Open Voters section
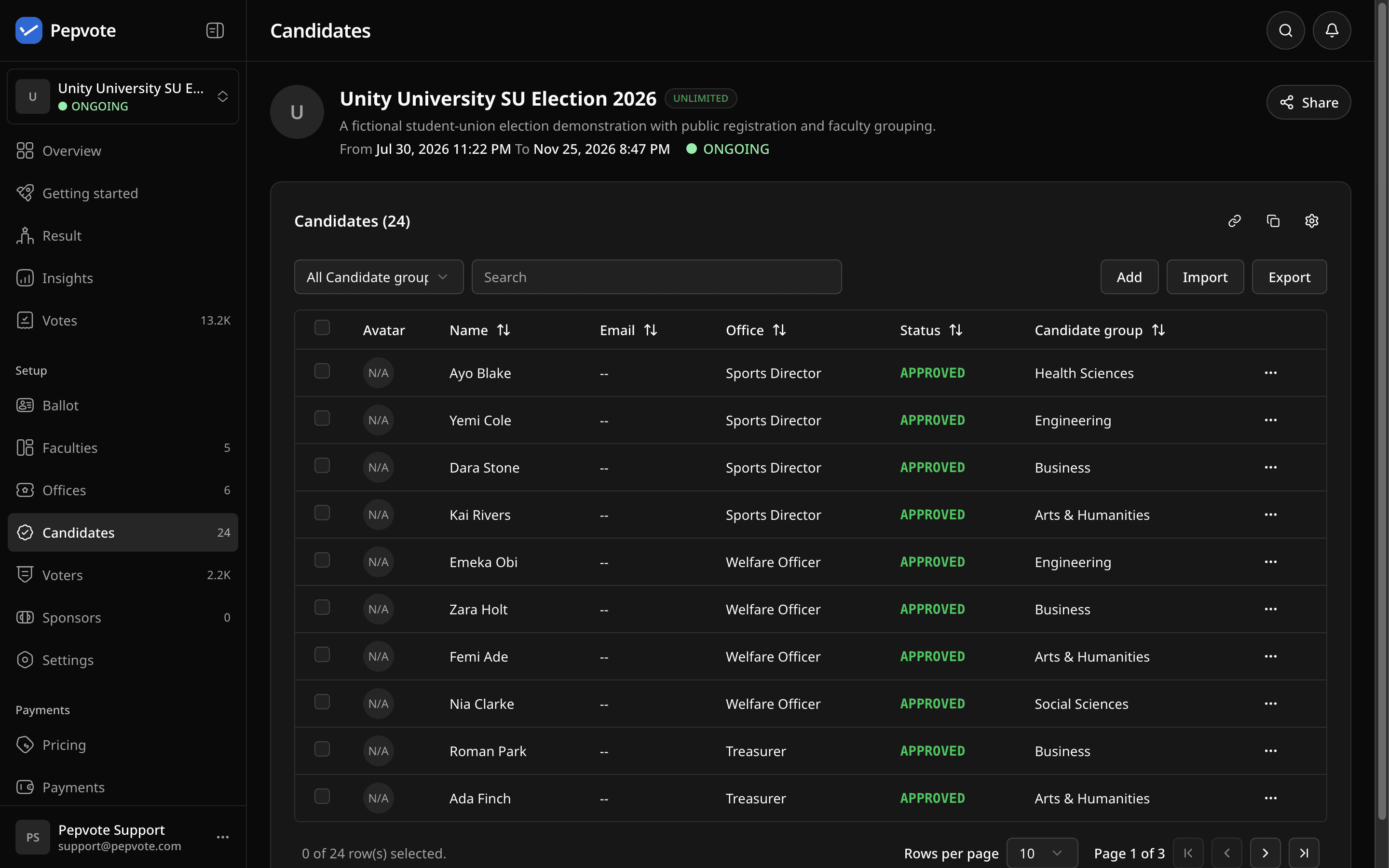Image resolution: width=1389 pixels, height=868 pixels. click(123, 575)
